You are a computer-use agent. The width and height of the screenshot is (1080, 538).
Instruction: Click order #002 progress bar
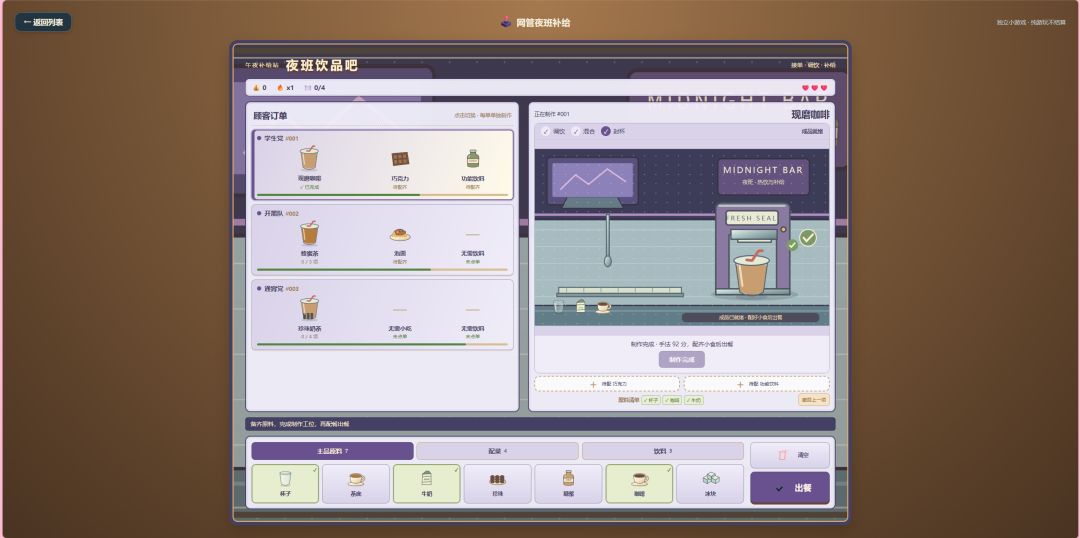[382, 269]
